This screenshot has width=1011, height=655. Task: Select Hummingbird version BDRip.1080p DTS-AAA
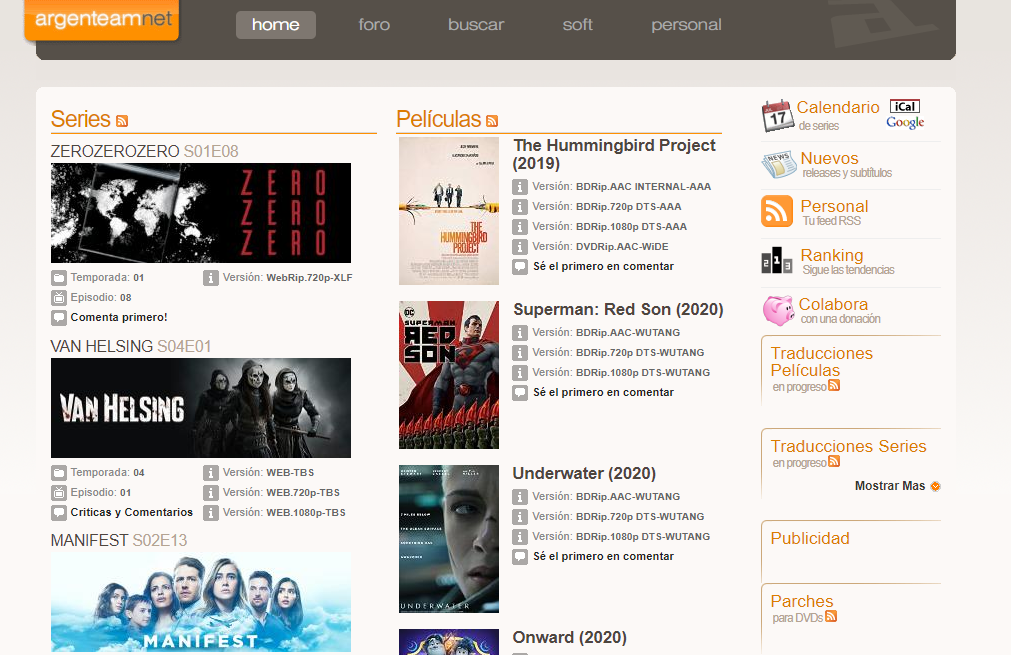point(609,227)
